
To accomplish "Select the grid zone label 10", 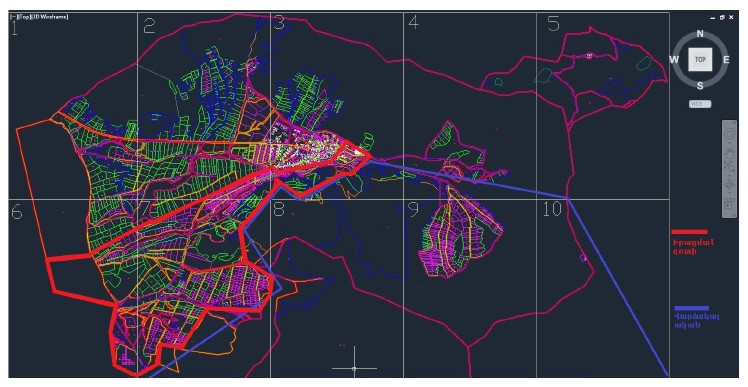I will [x=552, y=209].
